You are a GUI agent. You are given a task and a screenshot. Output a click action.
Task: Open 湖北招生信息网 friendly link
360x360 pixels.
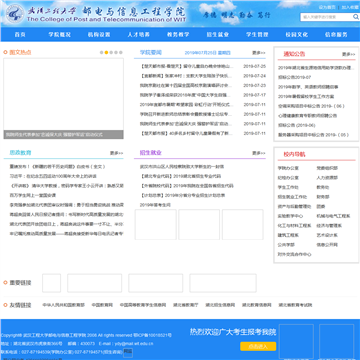220,305
